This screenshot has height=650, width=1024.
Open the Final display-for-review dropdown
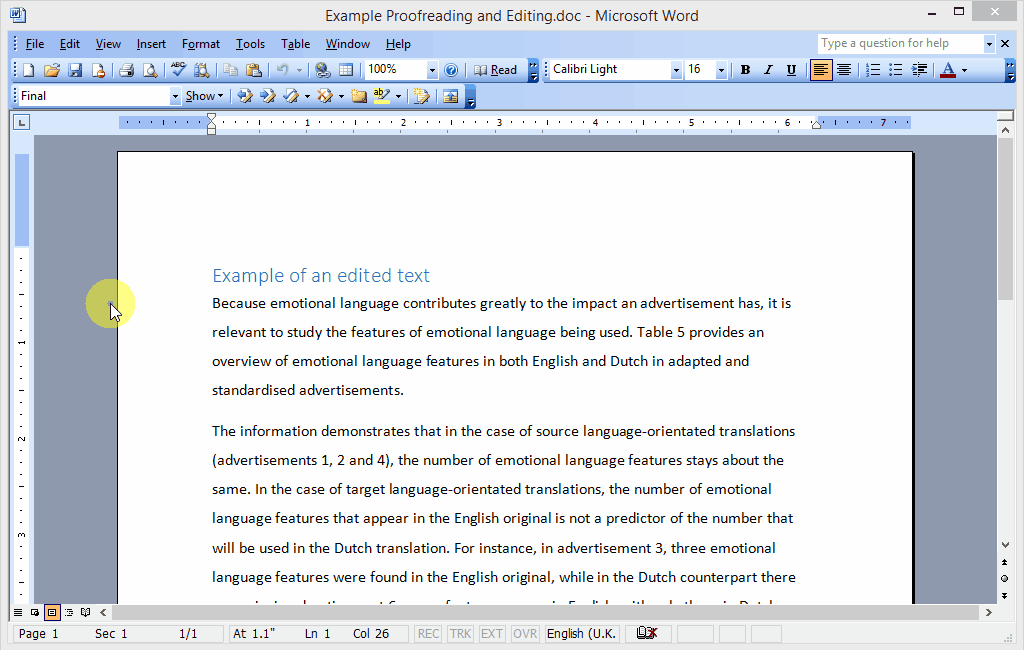point(175,96)
